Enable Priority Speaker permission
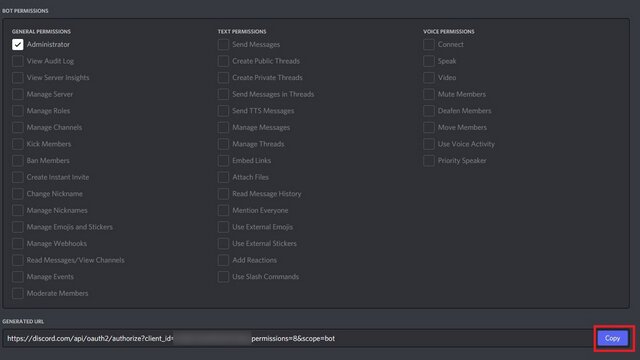 coord(429,161)
